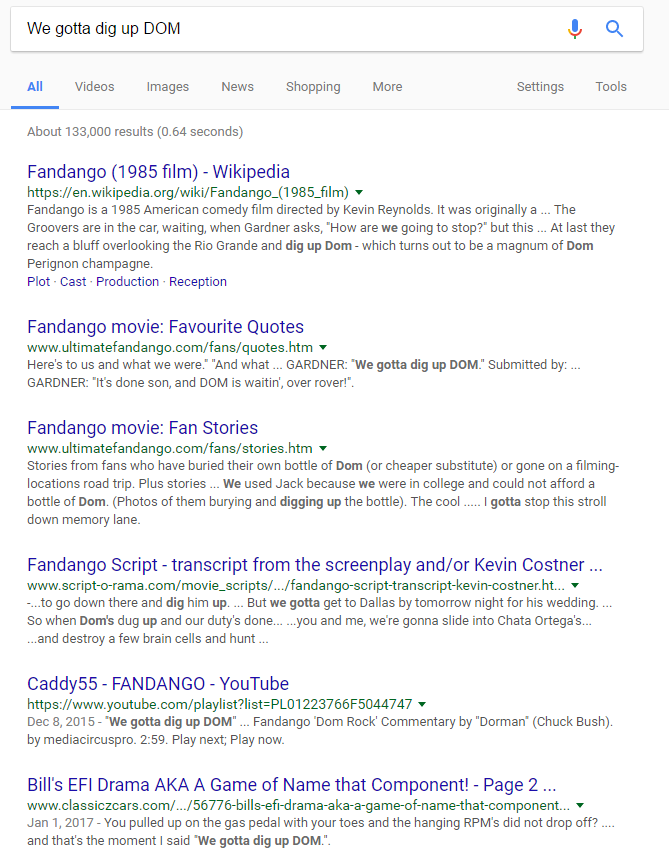The height and width of the screenshot is (861, 669).
Task: Jump to the Cast sitelink
Action: click(73, 282)
